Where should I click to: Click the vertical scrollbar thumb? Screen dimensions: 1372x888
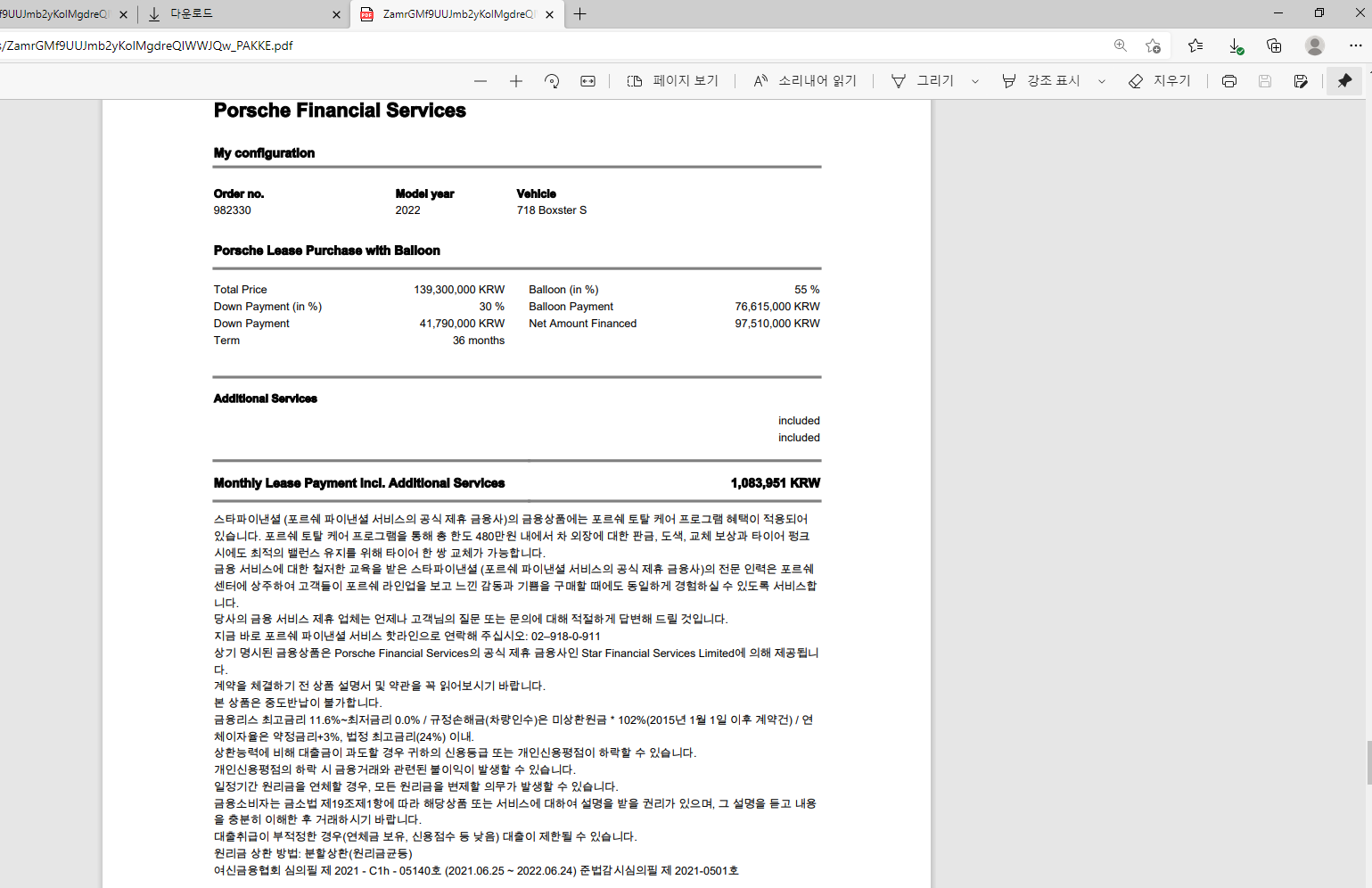pos(1369,762)
